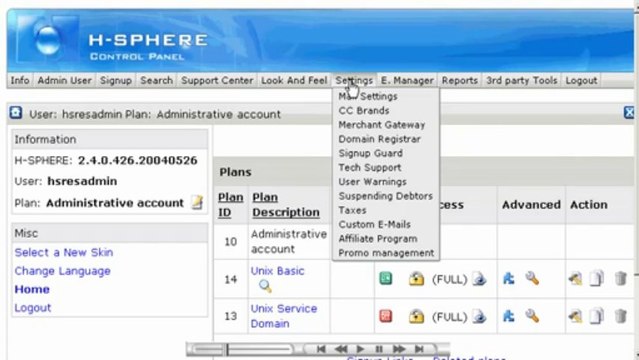Delete the Unix Basic plan via trash icon
Screen dimensions: 639x360
620,279
